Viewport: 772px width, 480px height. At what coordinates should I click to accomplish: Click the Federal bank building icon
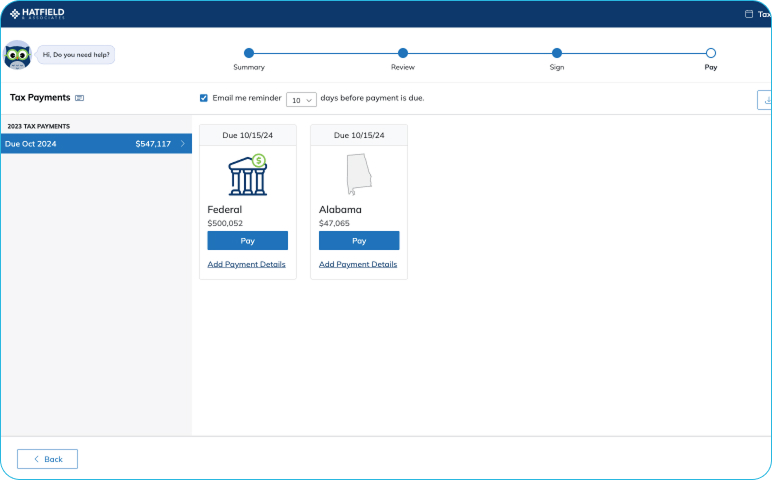(x=248, y=175)
